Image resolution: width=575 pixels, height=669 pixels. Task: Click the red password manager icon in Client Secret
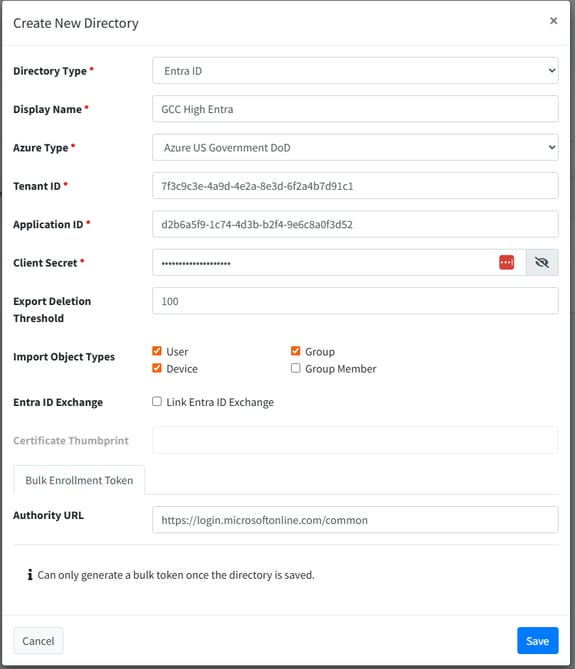(506, 262)
